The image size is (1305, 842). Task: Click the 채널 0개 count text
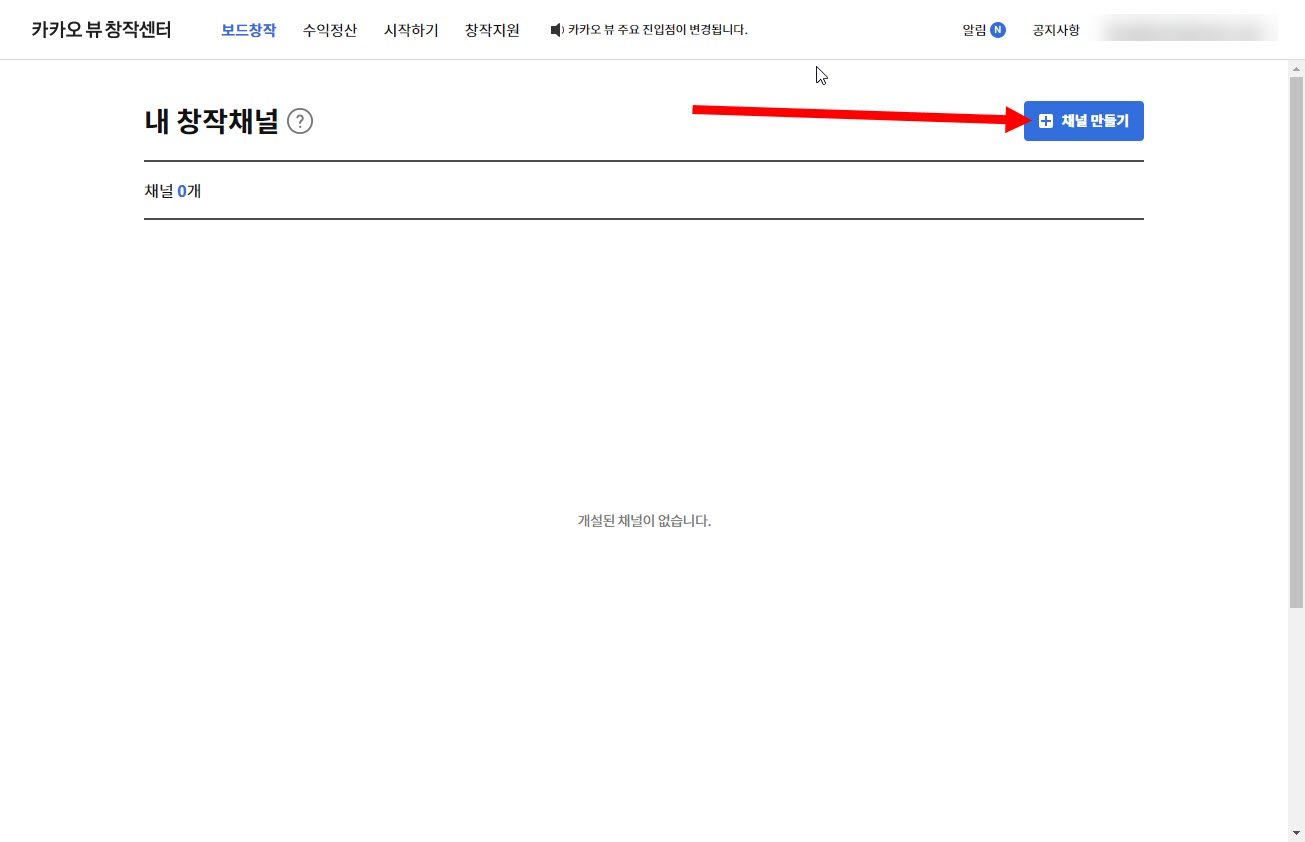point(173,190)
